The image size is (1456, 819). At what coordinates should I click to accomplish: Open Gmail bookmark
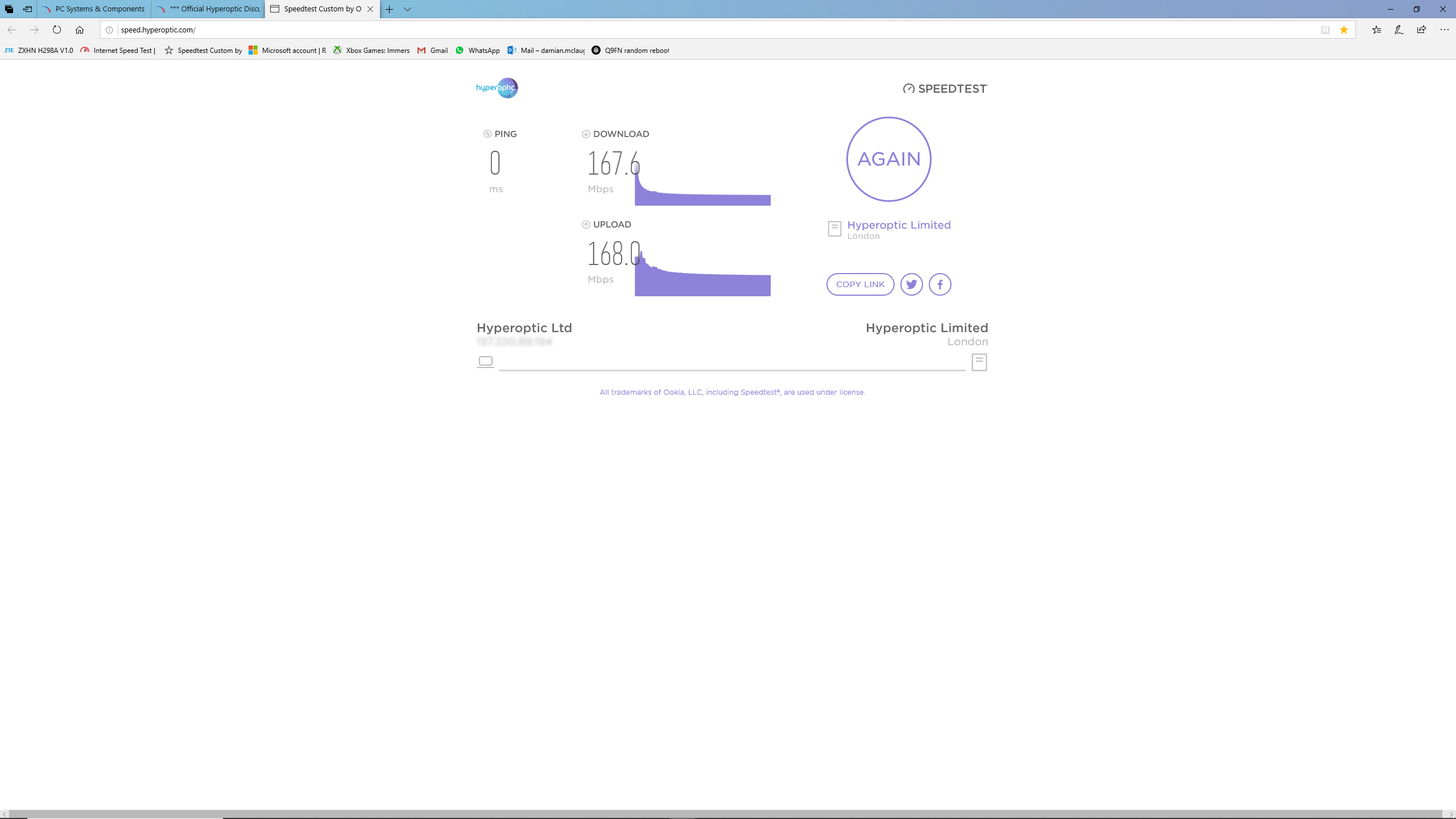coord(432,51)
